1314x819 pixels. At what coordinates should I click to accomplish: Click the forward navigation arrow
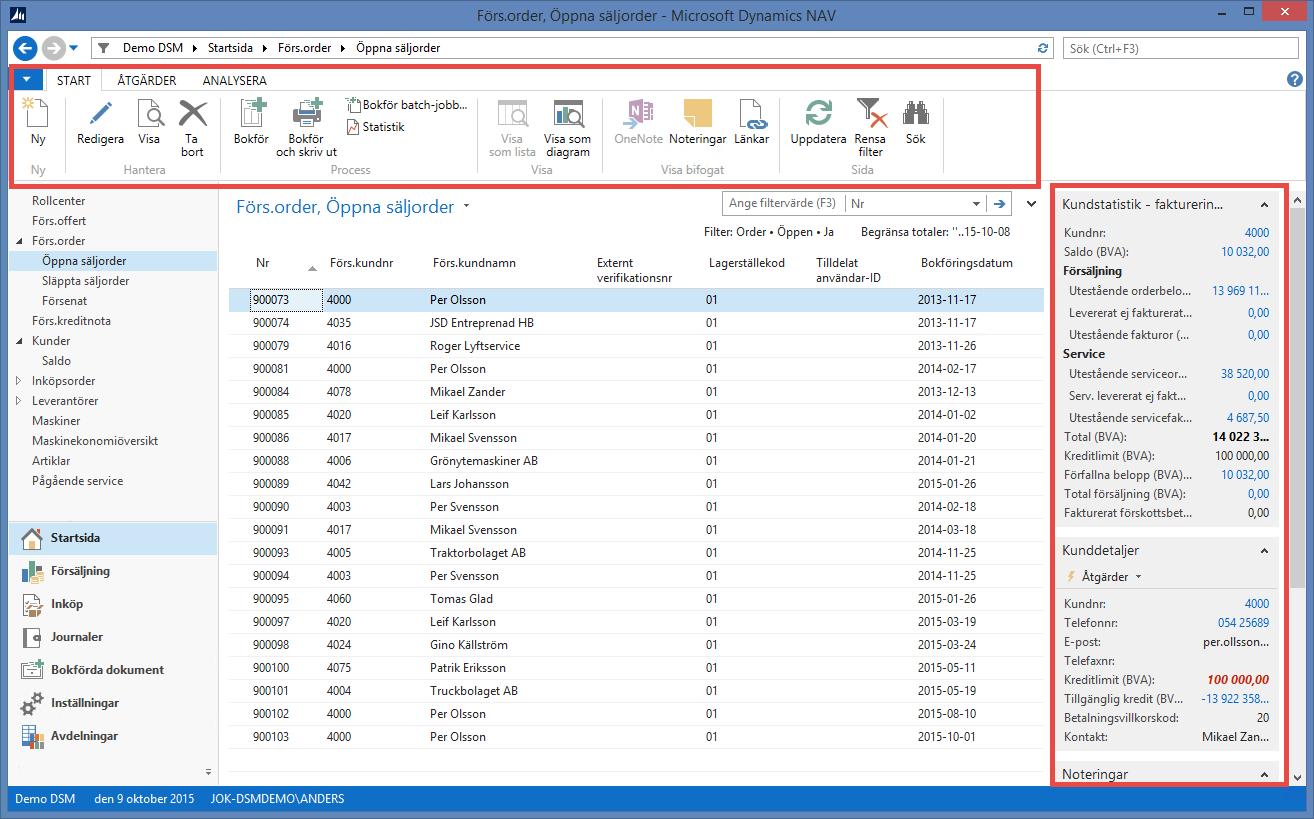[53, 48]
